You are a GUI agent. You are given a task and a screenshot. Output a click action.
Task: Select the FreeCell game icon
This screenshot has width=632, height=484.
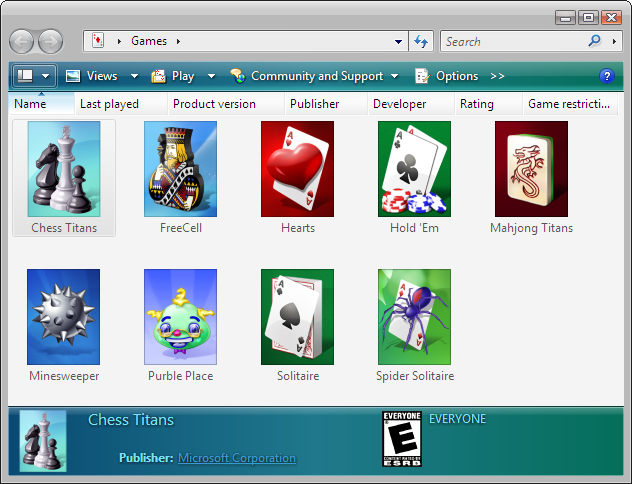click(180, 170)
